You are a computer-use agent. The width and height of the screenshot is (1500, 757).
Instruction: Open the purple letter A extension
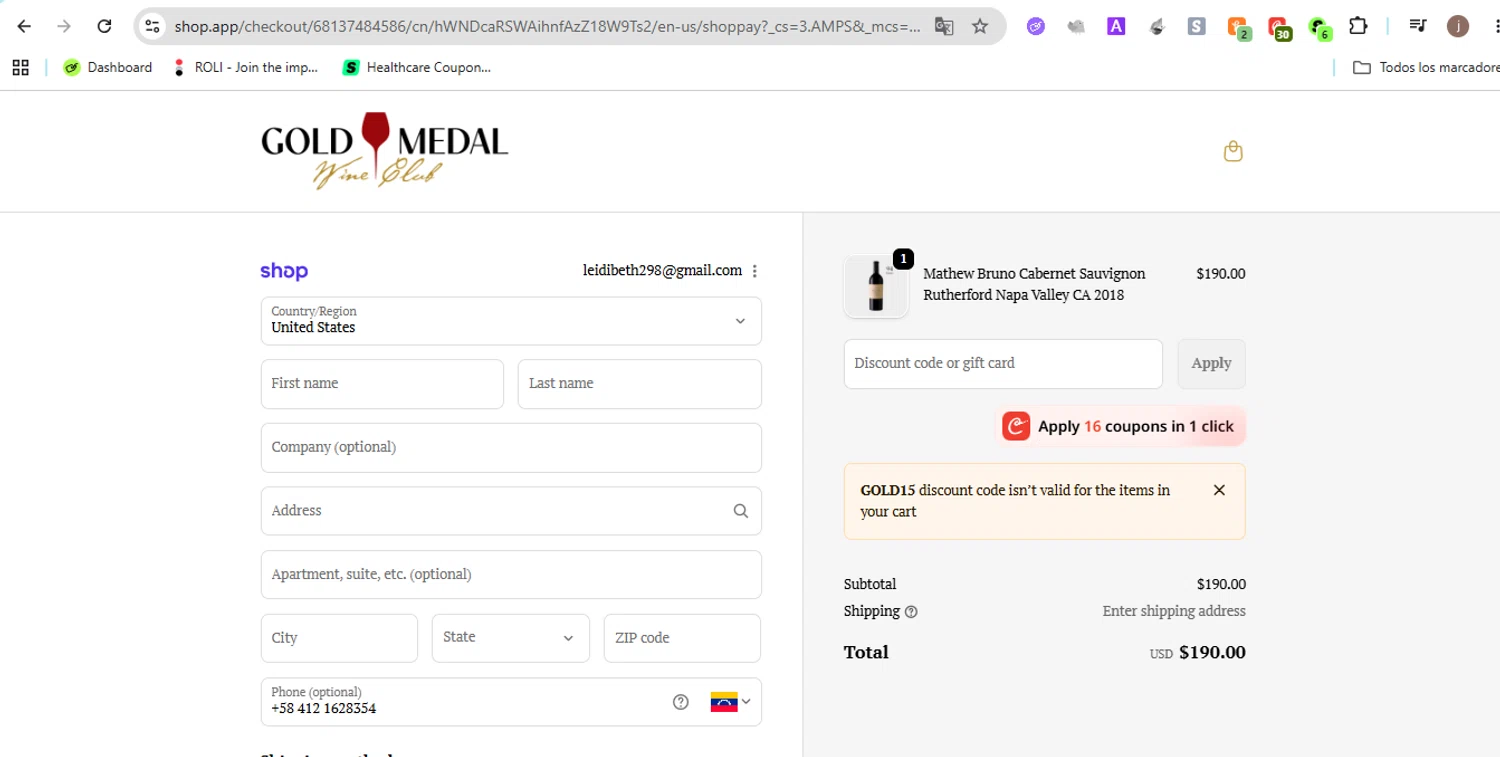(1116, 27)
